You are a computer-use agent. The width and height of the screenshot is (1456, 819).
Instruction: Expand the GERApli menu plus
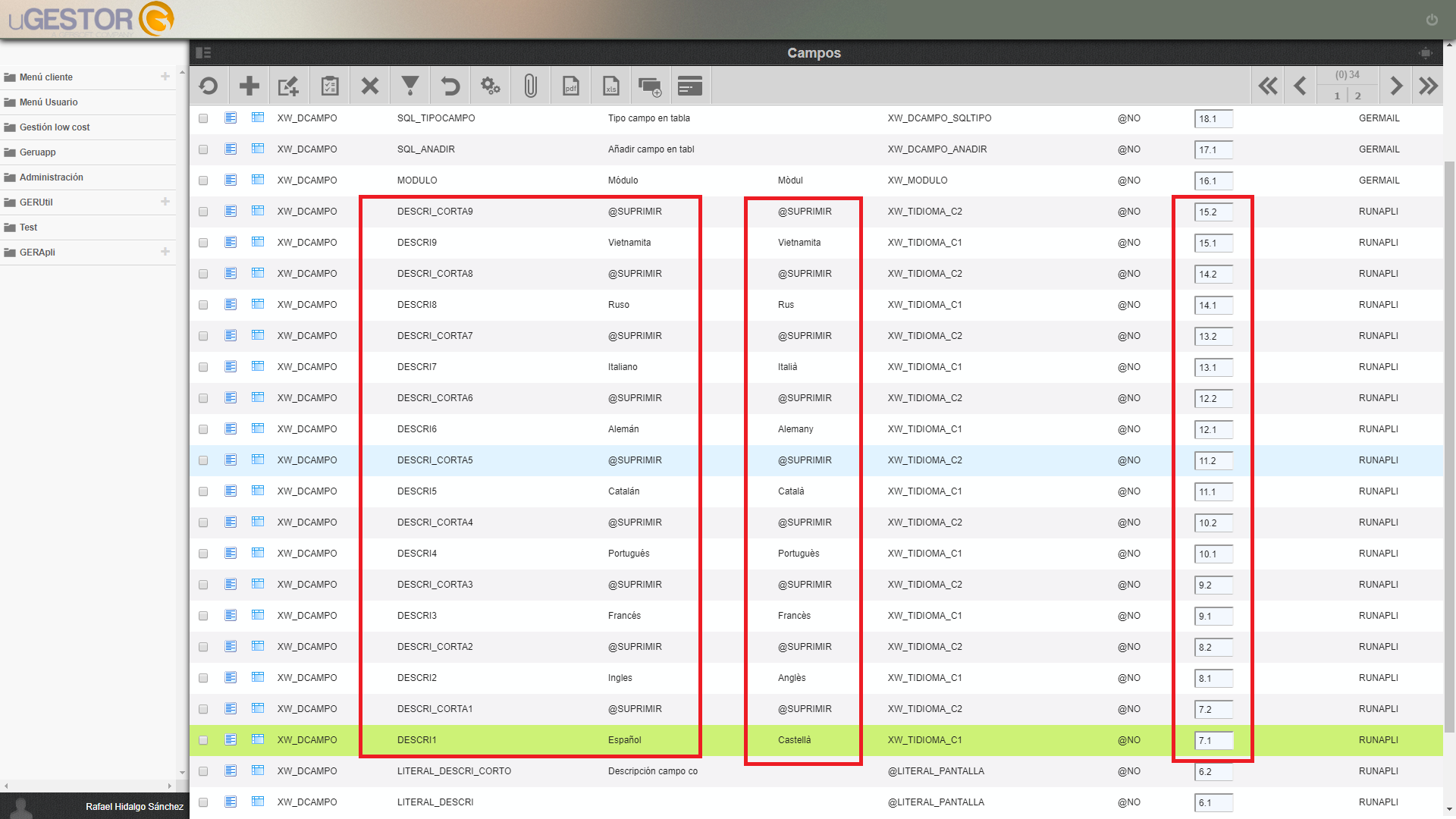pos(165,252)
